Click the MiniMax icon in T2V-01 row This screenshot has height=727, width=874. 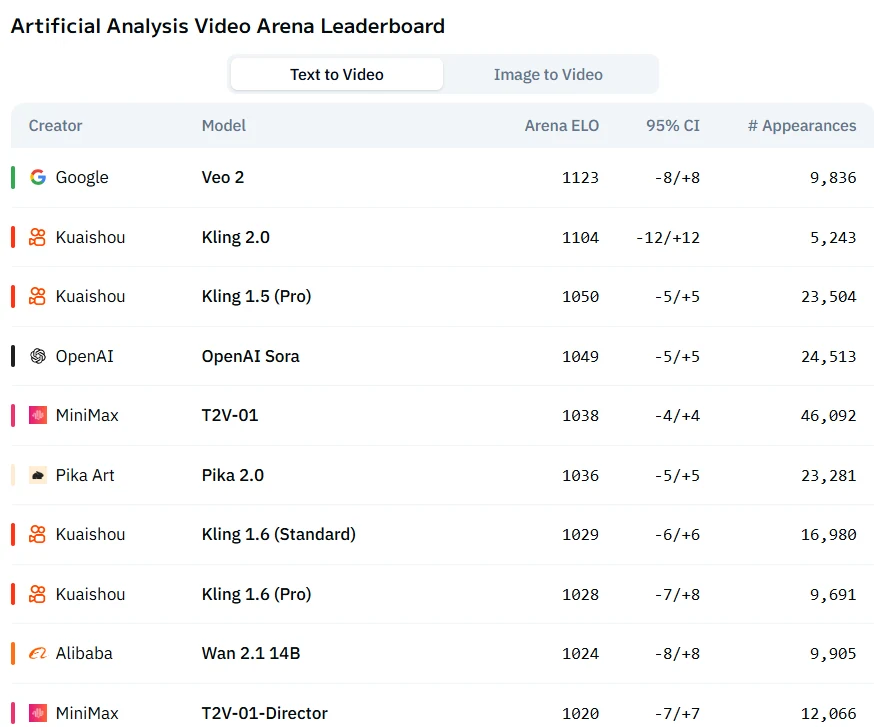[x=38, y=415]
